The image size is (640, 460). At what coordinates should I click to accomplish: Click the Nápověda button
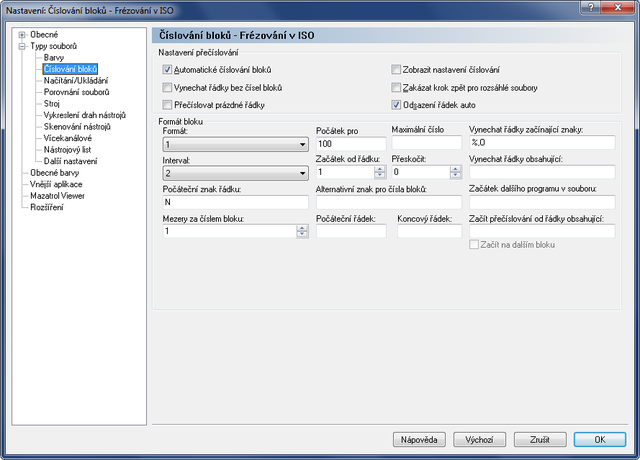tap(419, 440)
